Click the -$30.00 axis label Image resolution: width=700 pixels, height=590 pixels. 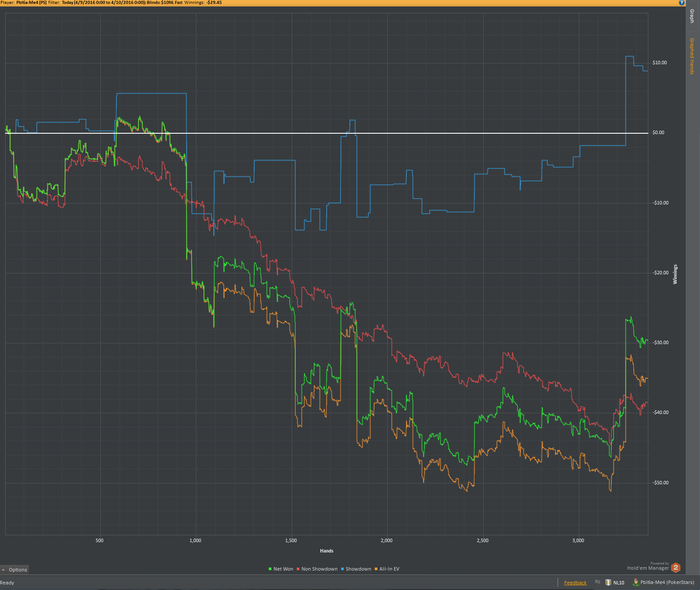(660, 343)
